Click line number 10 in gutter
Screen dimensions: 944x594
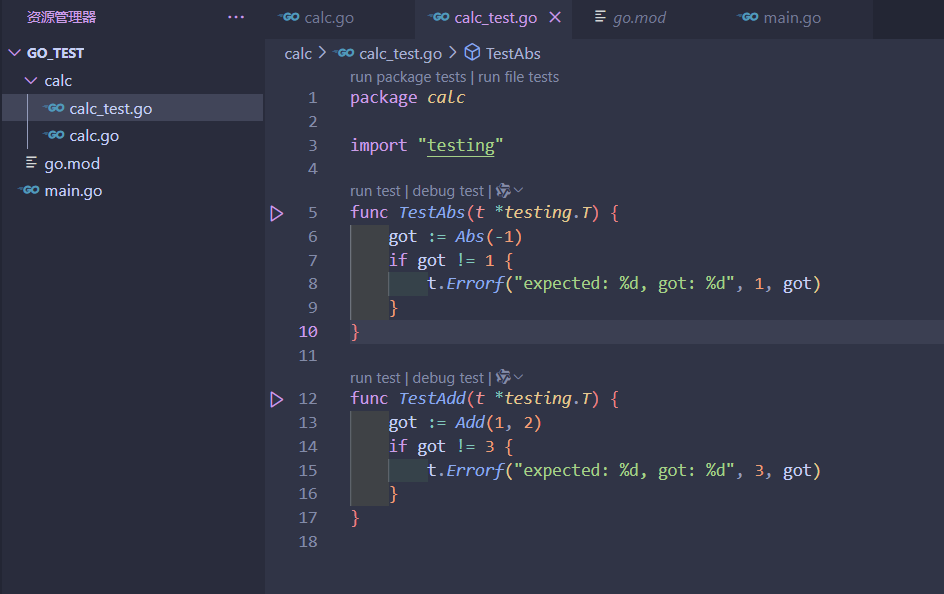(x=308, y=332)
